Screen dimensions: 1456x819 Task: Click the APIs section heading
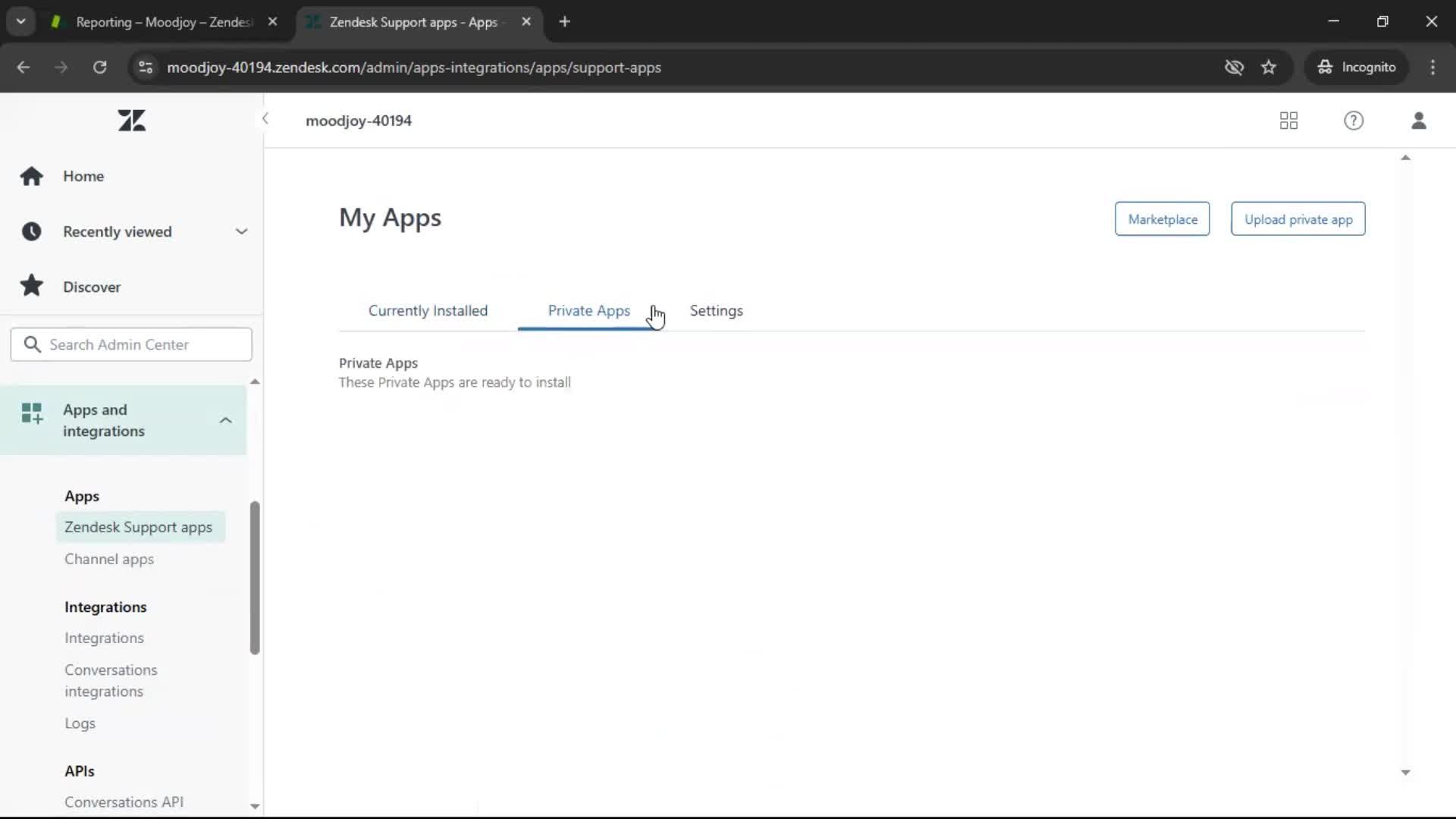[x=80, y=771]
